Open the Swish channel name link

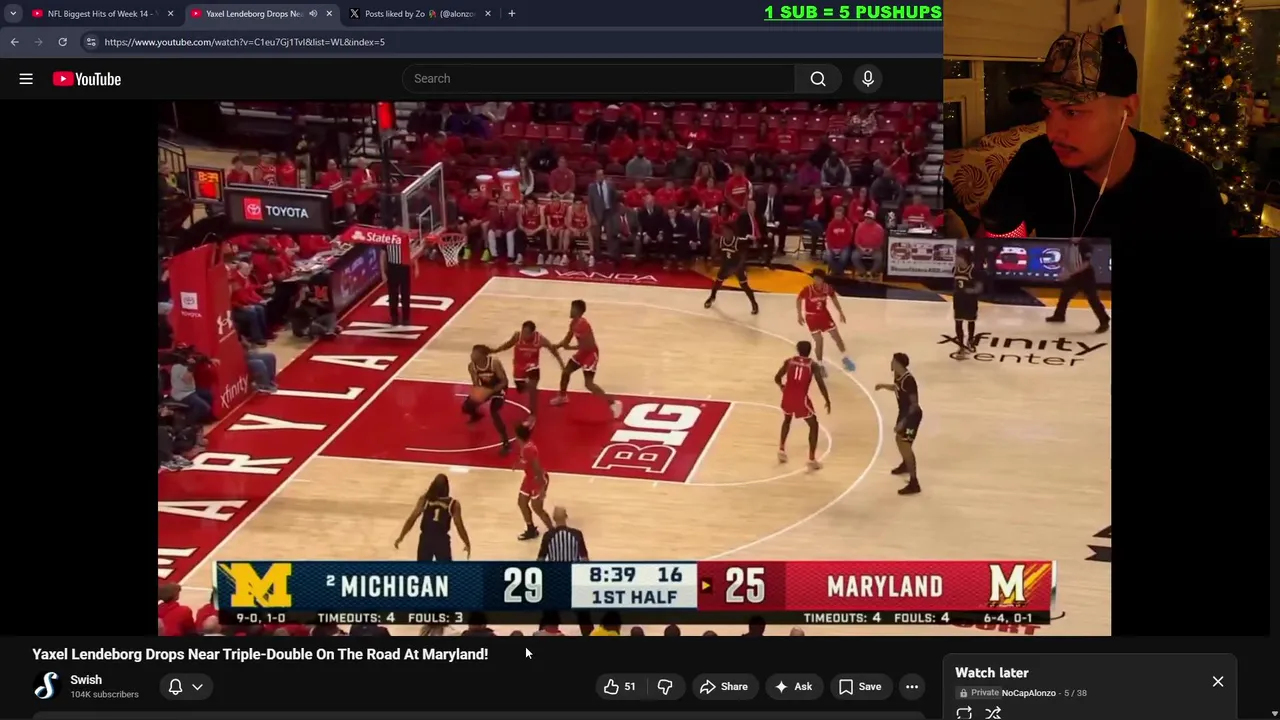(x=86, y=680)
